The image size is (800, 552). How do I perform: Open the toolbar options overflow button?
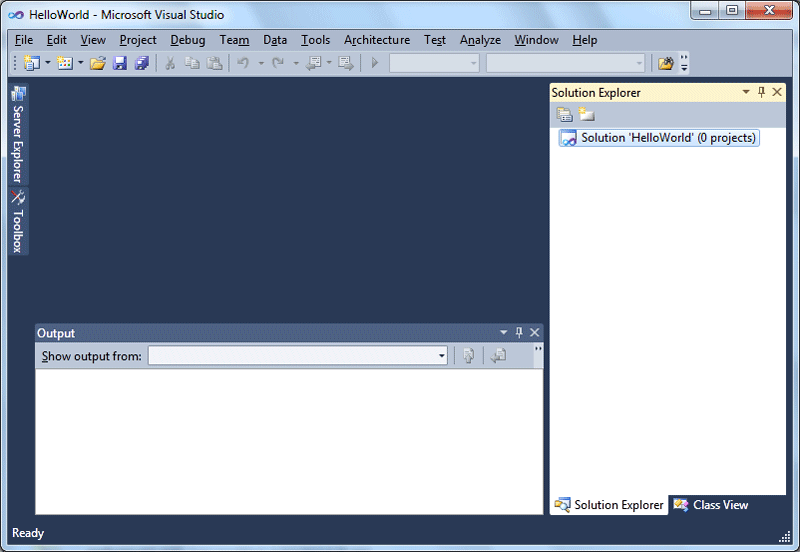pyautogui.click(x=684, y=63)
